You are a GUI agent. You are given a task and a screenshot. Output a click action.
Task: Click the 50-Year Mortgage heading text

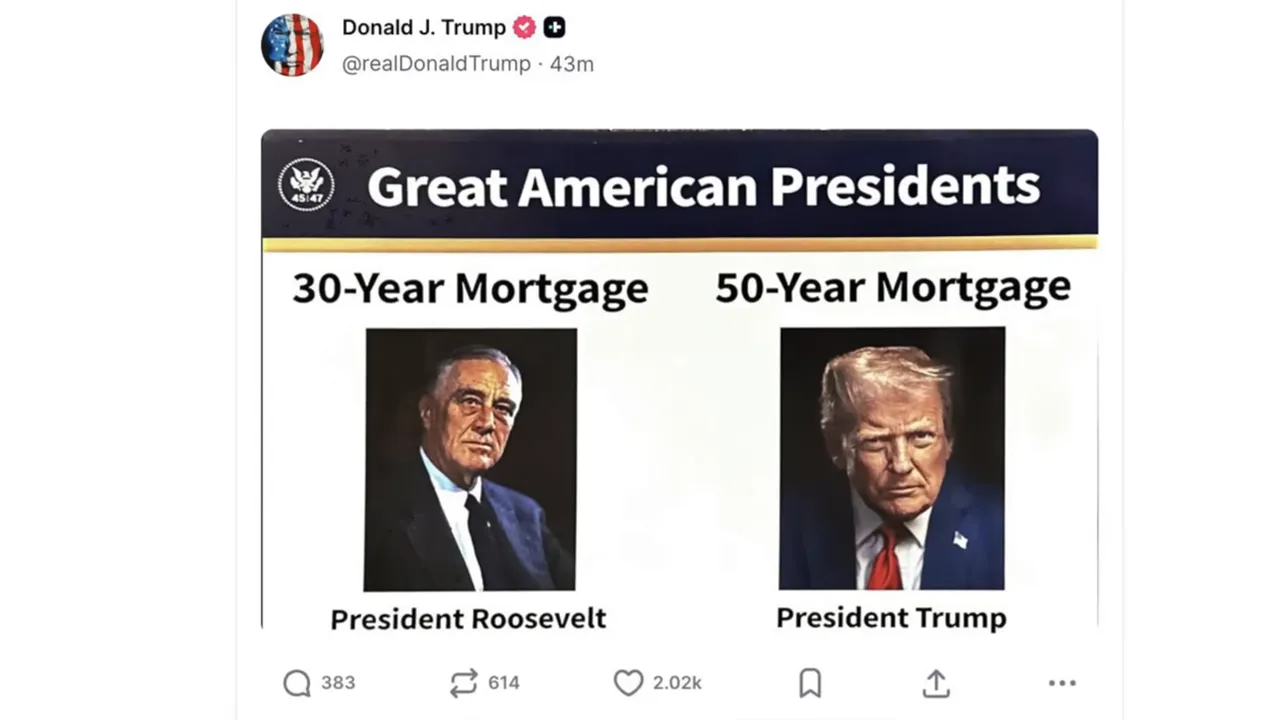click(893, 287)
